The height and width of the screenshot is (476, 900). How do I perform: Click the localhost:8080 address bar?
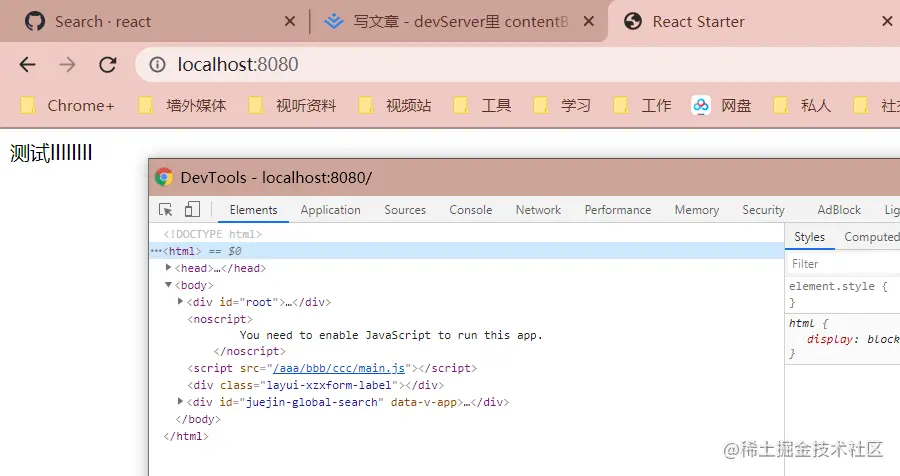click(x=517, y=65)
